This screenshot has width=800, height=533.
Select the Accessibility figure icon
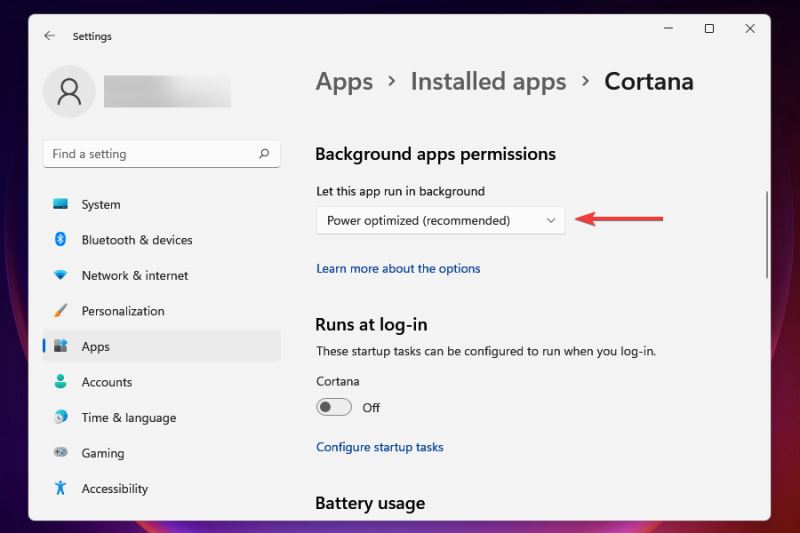point(61,488)
